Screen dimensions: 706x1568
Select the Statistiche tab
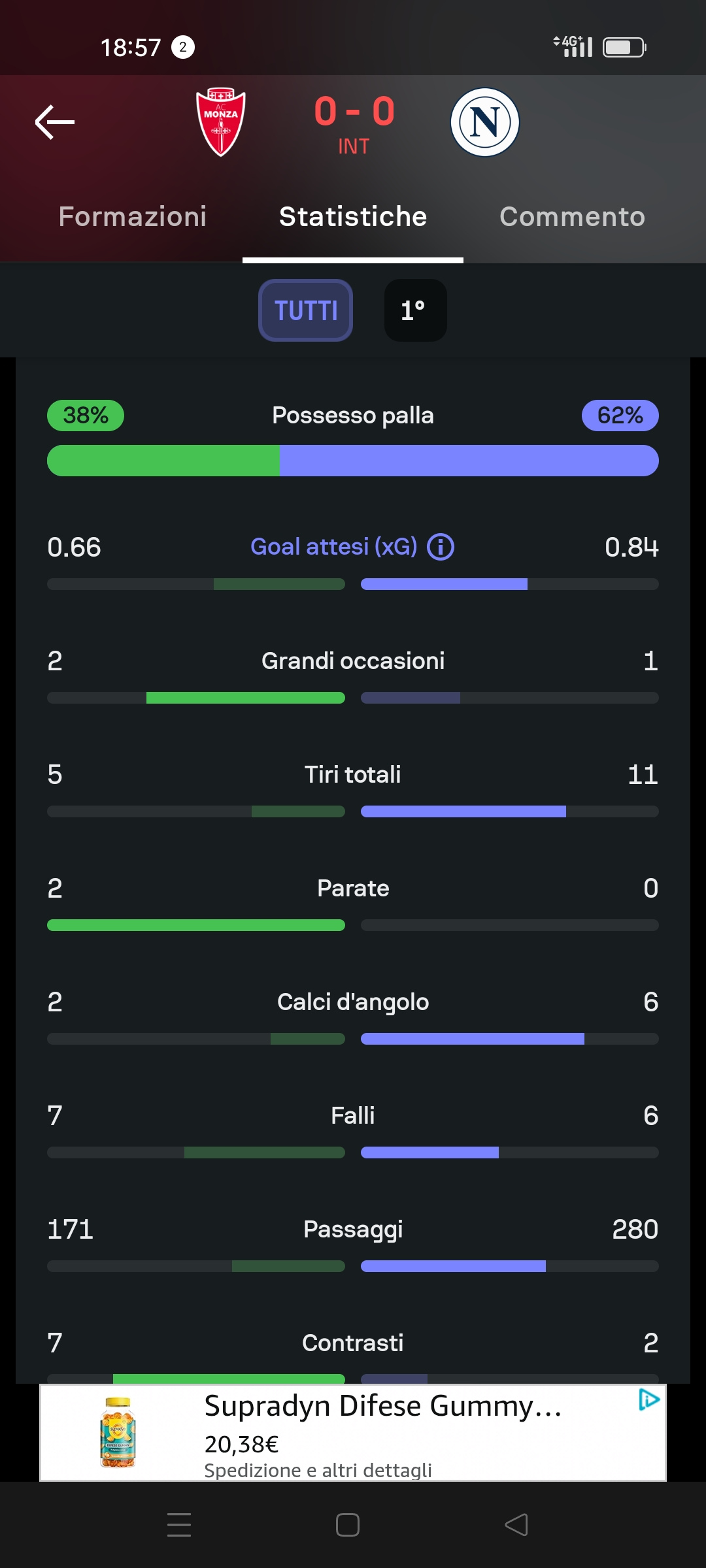point(353,217)
